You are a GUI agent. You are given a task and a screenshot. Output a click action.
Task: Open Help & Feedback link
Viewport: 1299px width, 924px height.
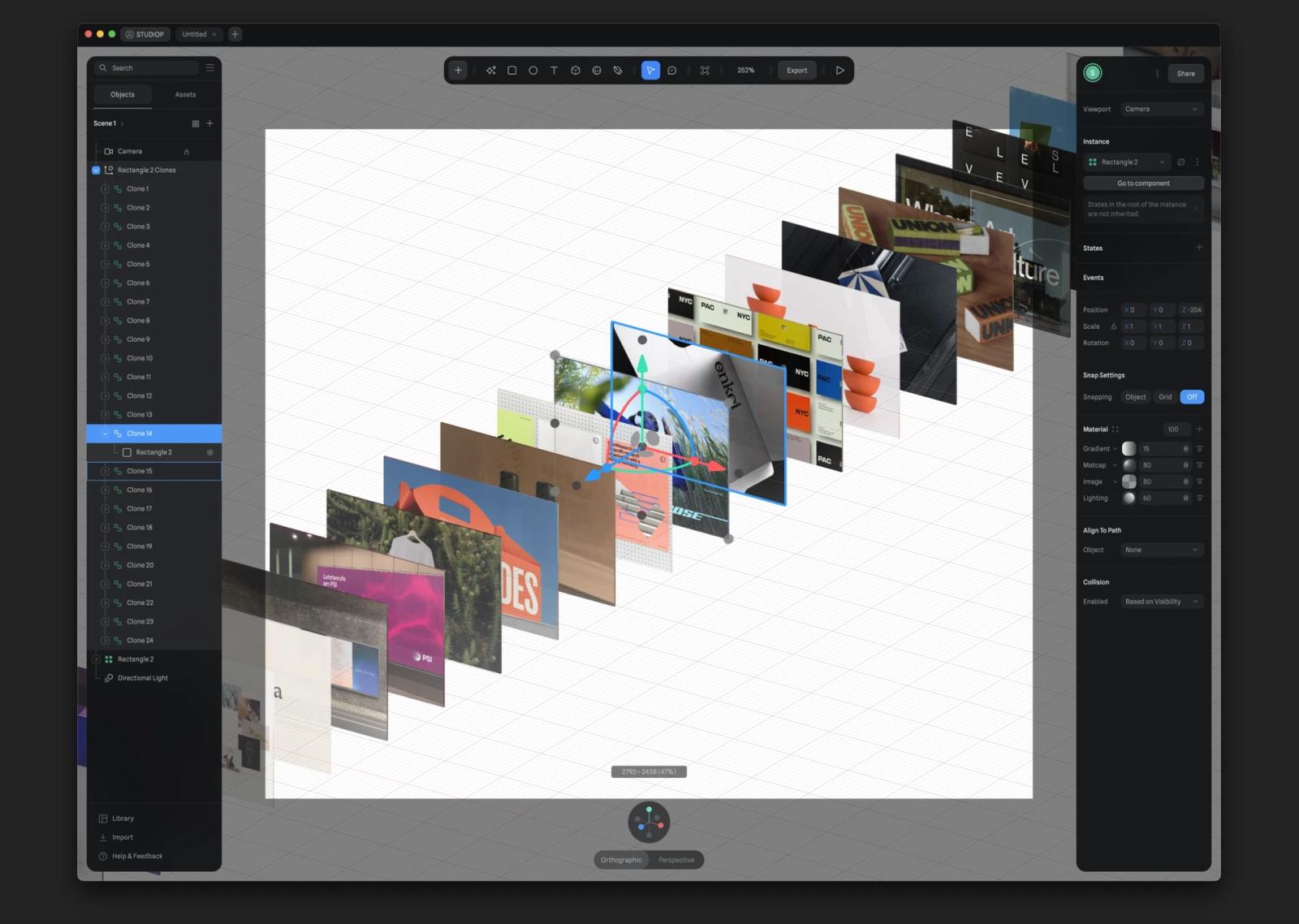point(131,857)
